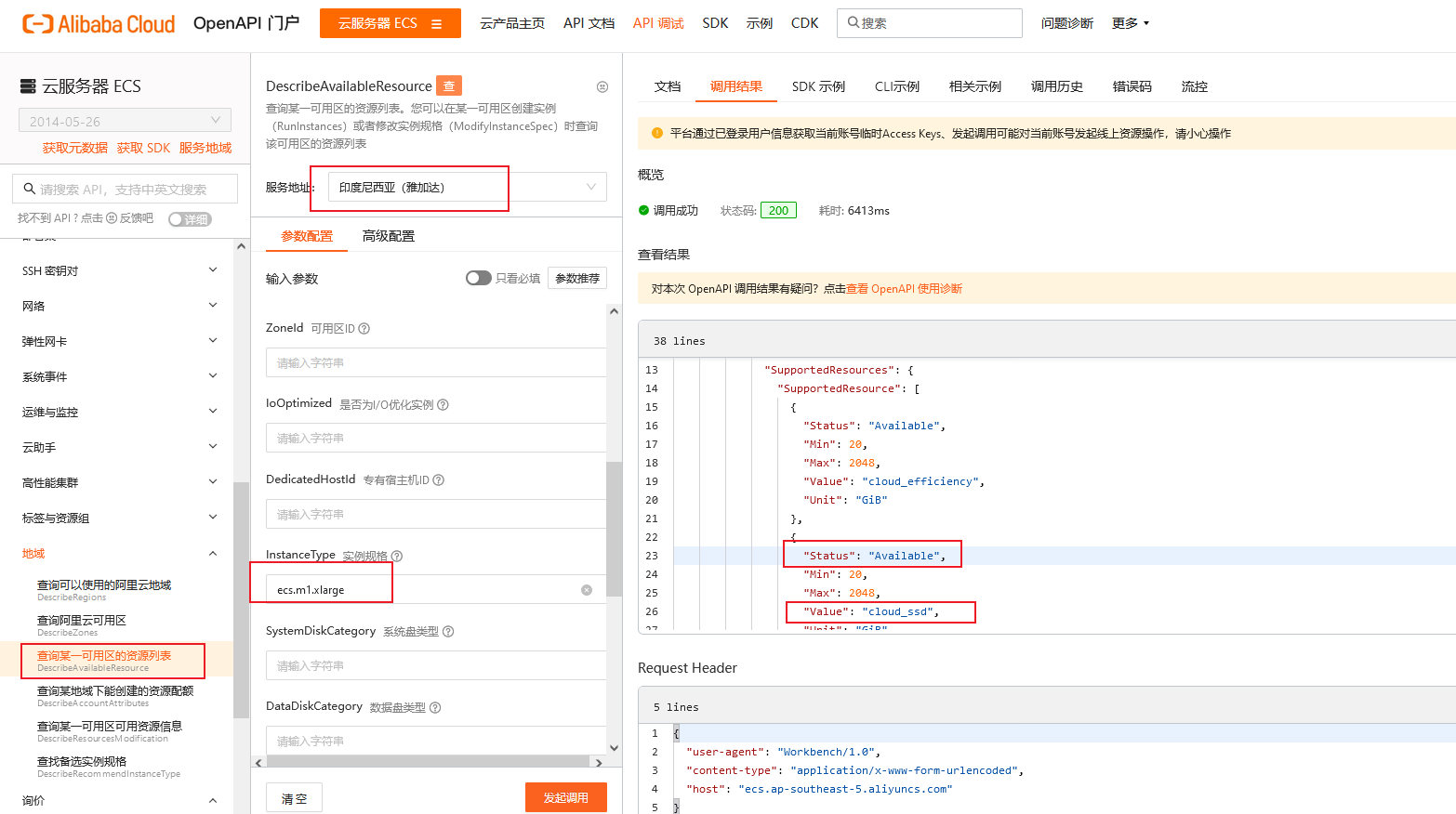Expand the 云助手 category
The height and width of the screenshot is (814, 1456).
[x=213, y=447]
